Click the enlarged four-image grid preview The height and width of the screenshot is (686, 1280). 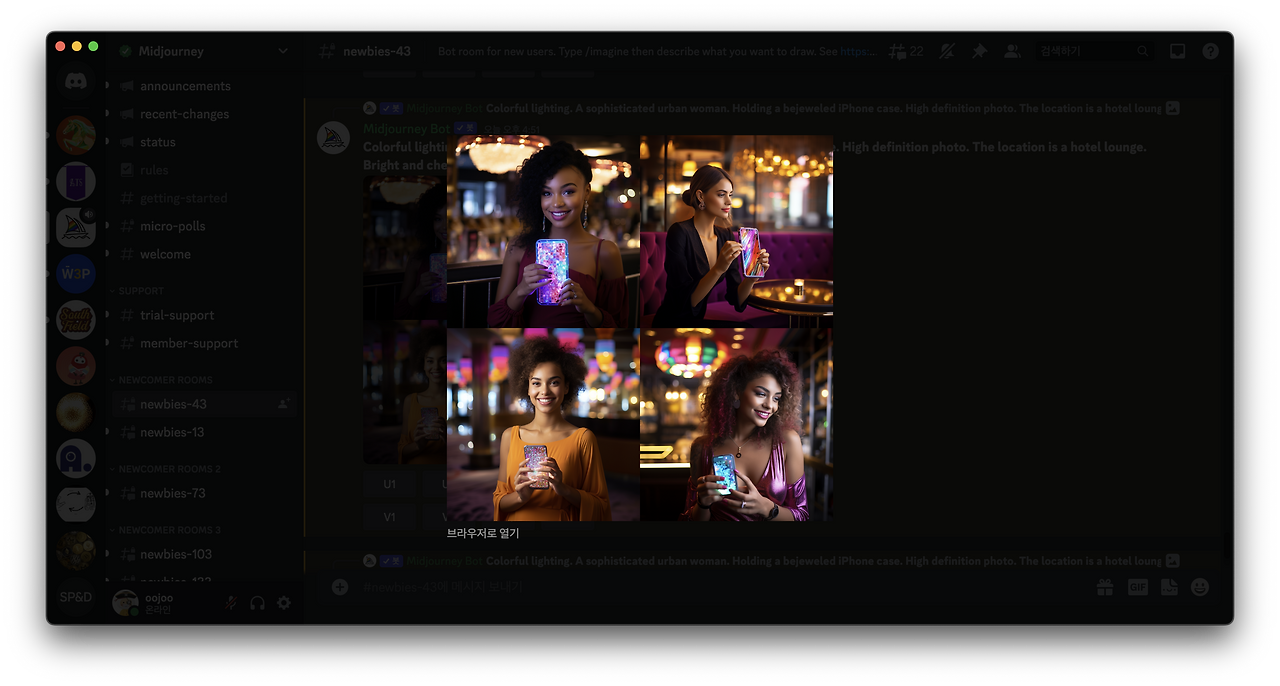640,328
